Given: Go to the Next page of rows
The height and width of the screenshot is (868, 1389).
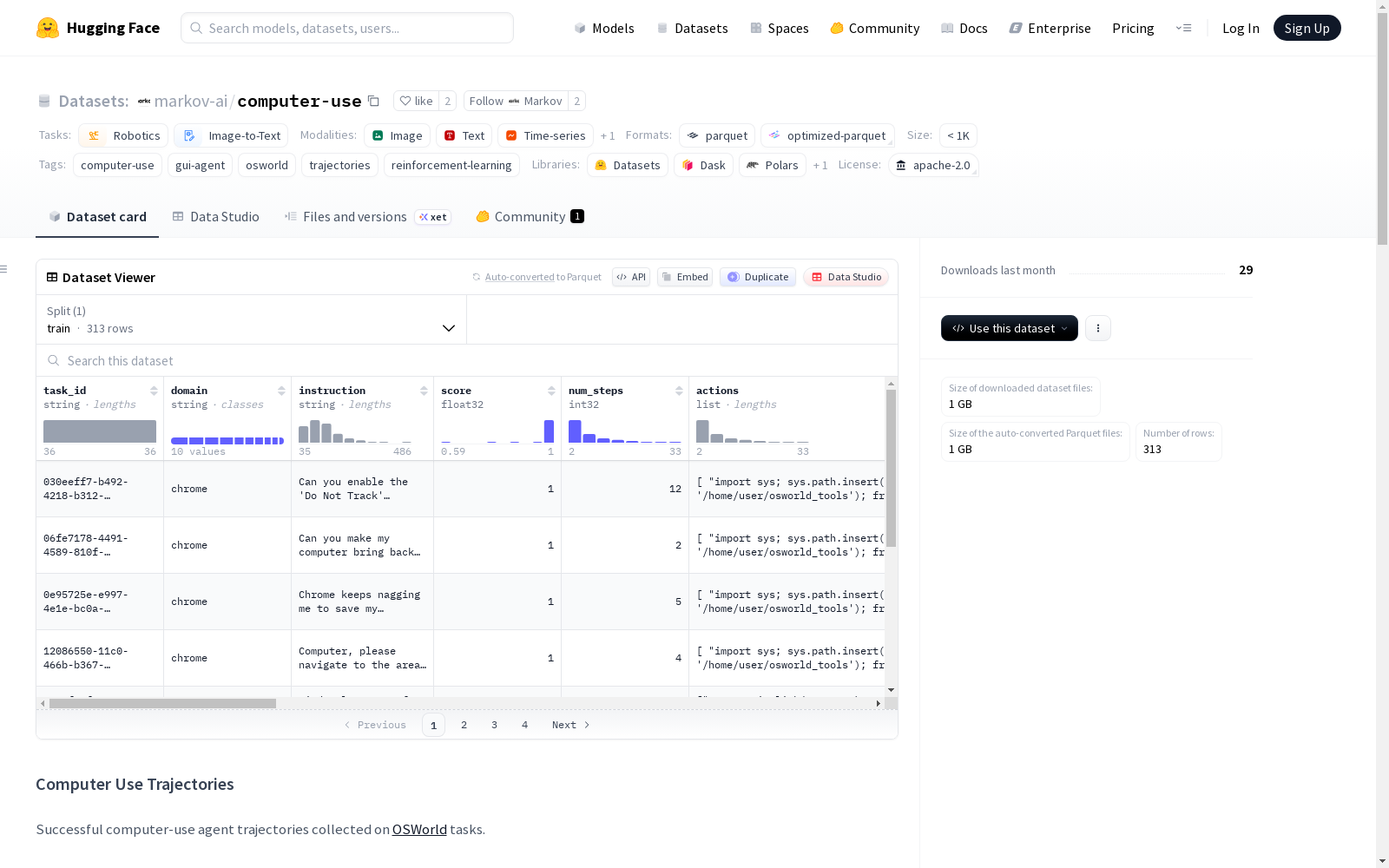Looking at the screenshot, I should point(570,725).
